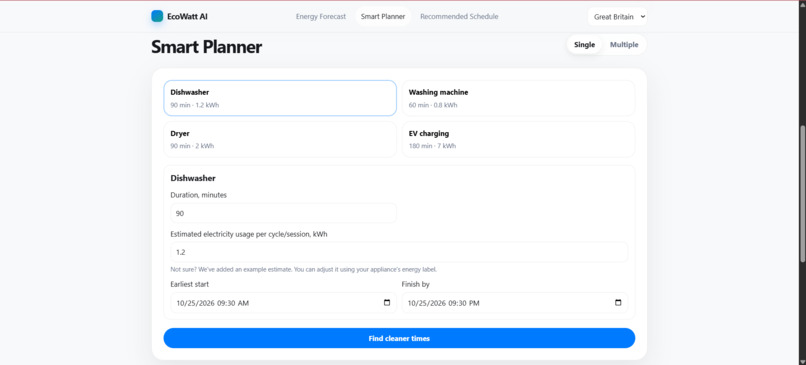
Task: Click the 'Not sure?' estimate hint text
Action: point(304,269)
